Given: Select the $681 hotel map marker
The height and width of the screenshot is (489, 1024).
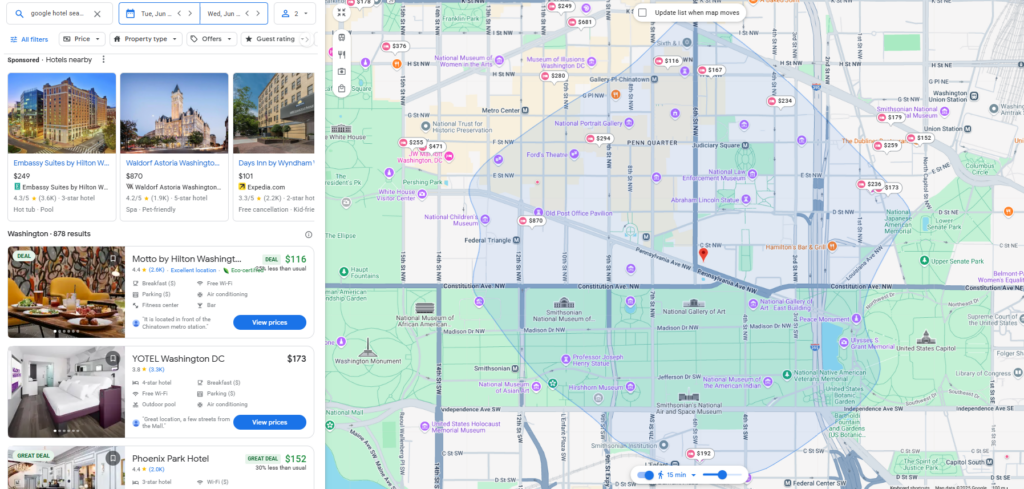Looking at the screenshot, I should pyautogui.click(x=581, y=22).
